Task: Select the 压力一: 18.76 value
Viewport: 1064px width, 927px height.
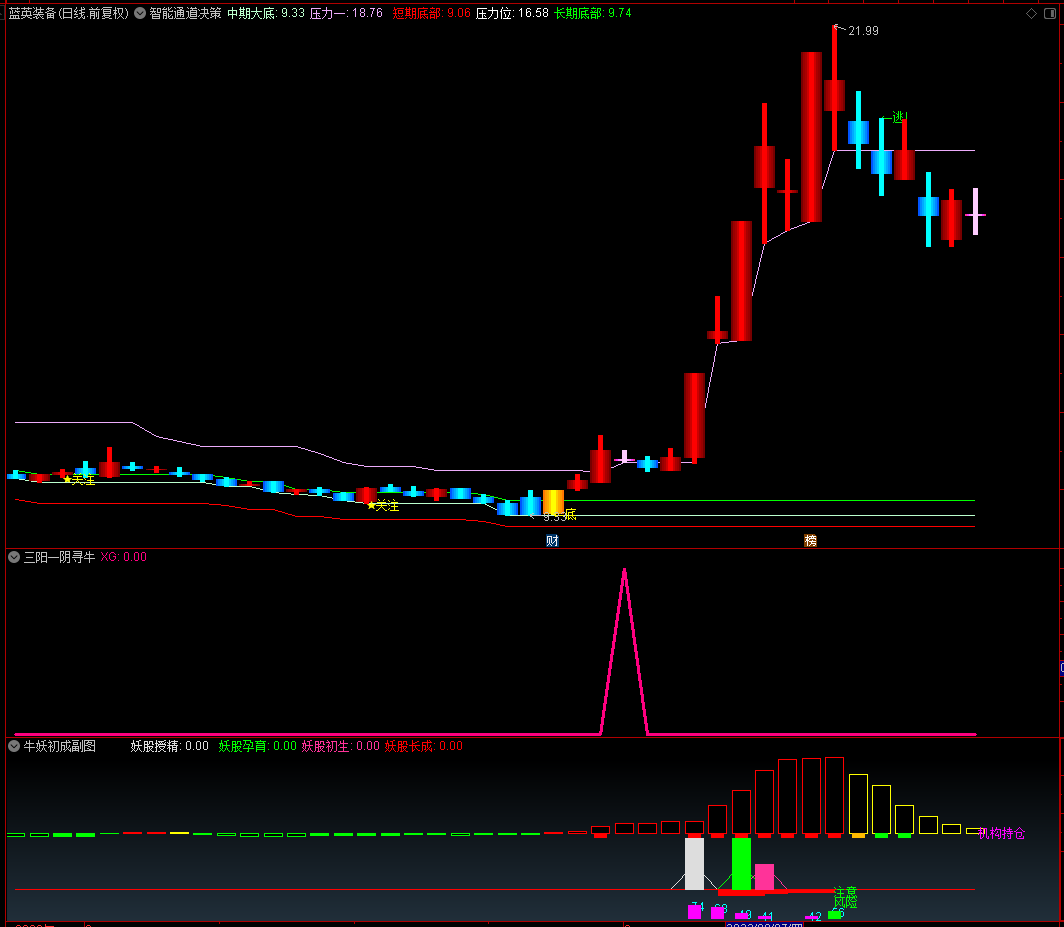Action: 347,13
